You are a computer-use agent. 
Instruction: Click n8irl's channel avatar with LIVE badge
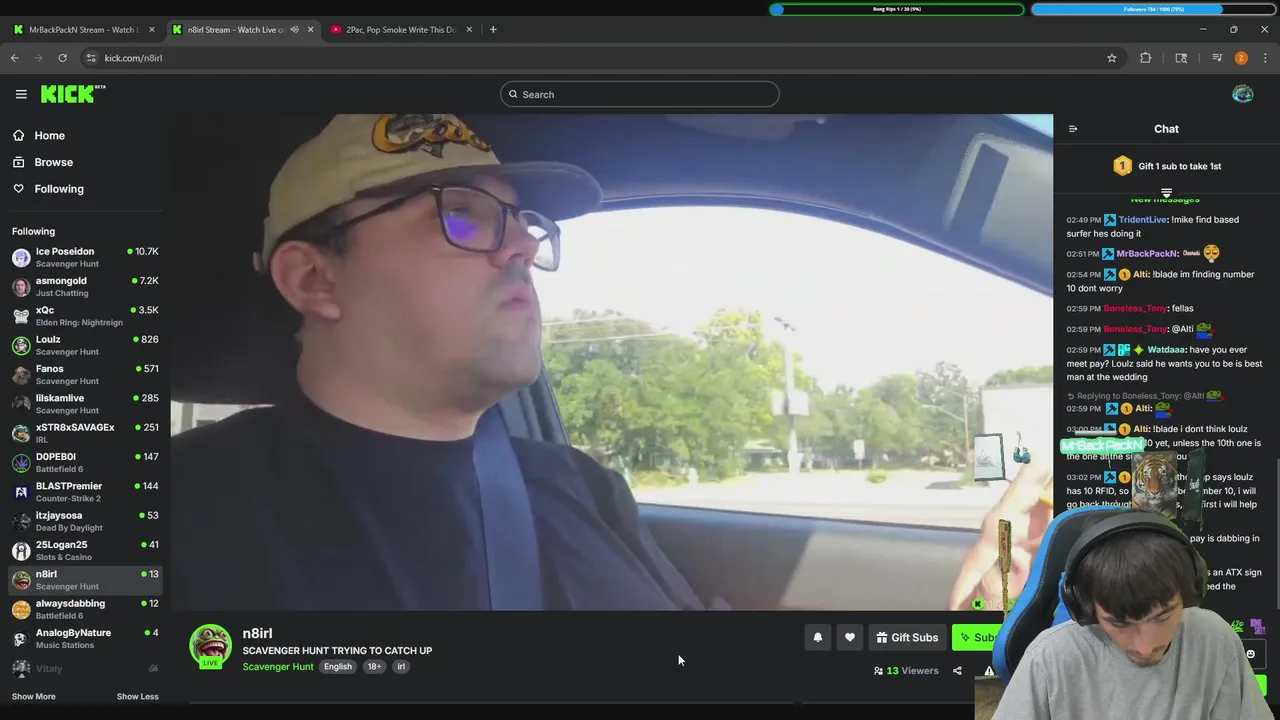click(x=210, y=646)
